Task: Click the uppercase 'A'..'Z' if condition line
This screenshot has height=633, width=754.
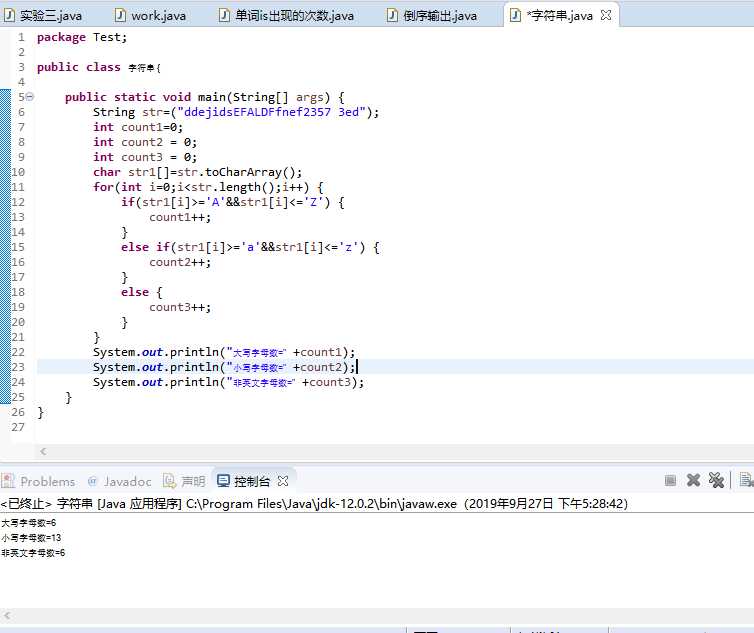Action: point(233,202)
